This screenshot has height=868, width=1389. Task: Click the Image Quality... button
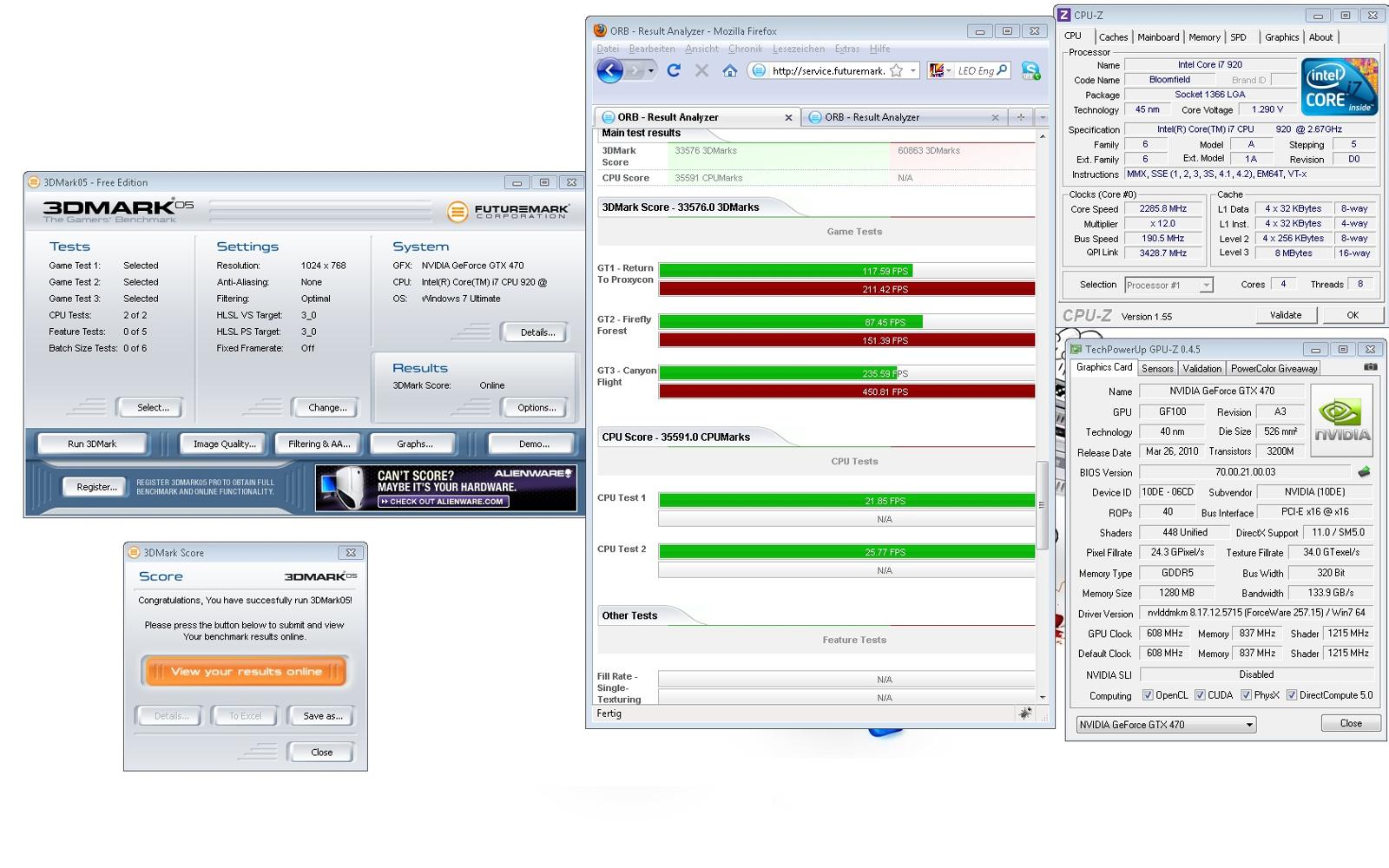pyautogui.click(x=224, y=444)
